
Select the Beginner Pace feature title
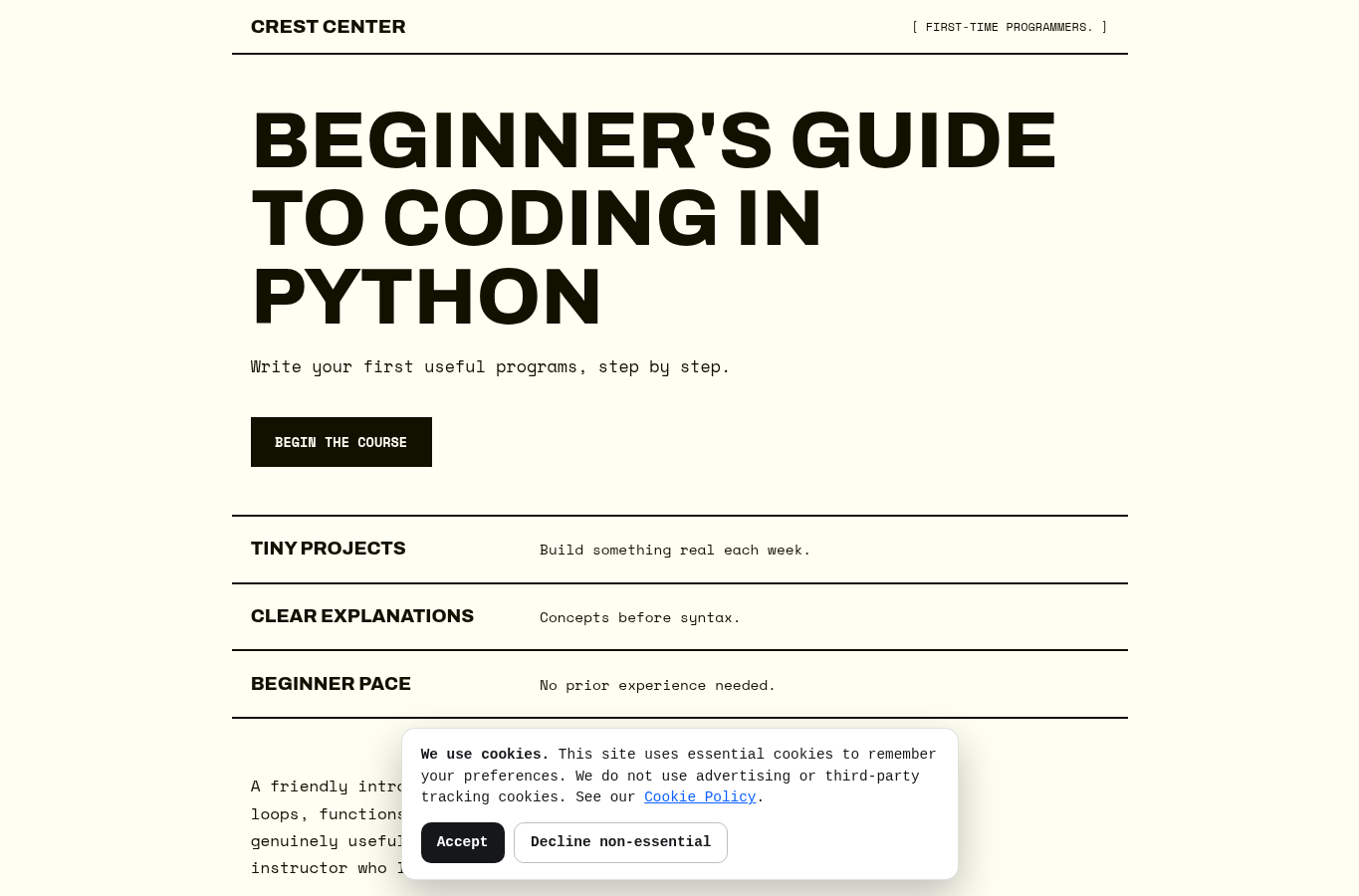(331, 684)
